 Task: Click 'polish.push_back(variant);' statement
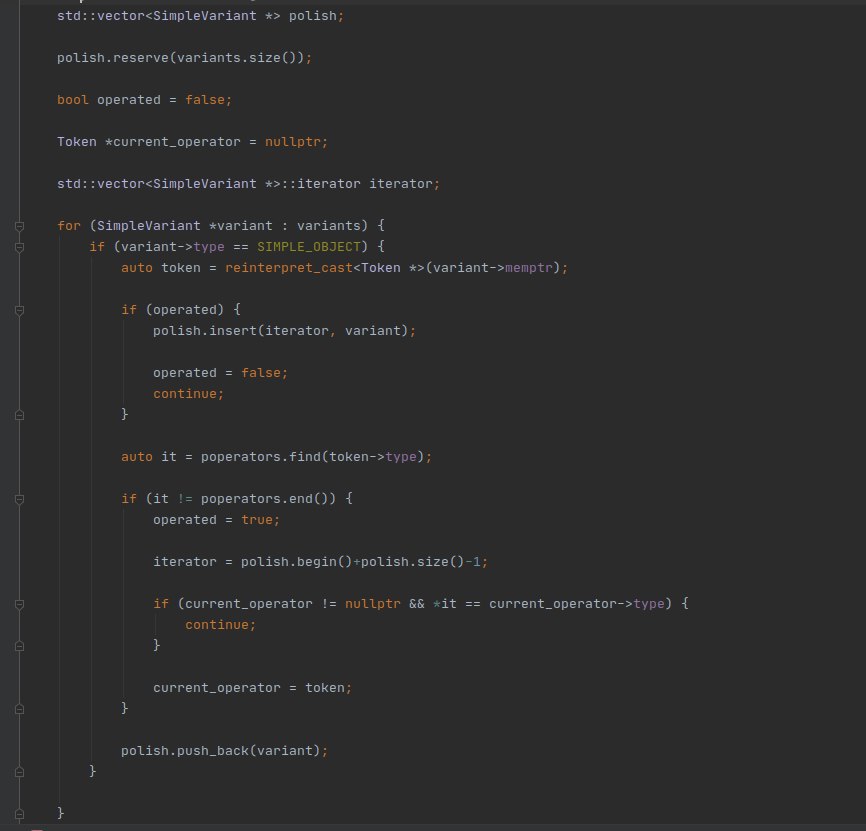coord(224,750)
